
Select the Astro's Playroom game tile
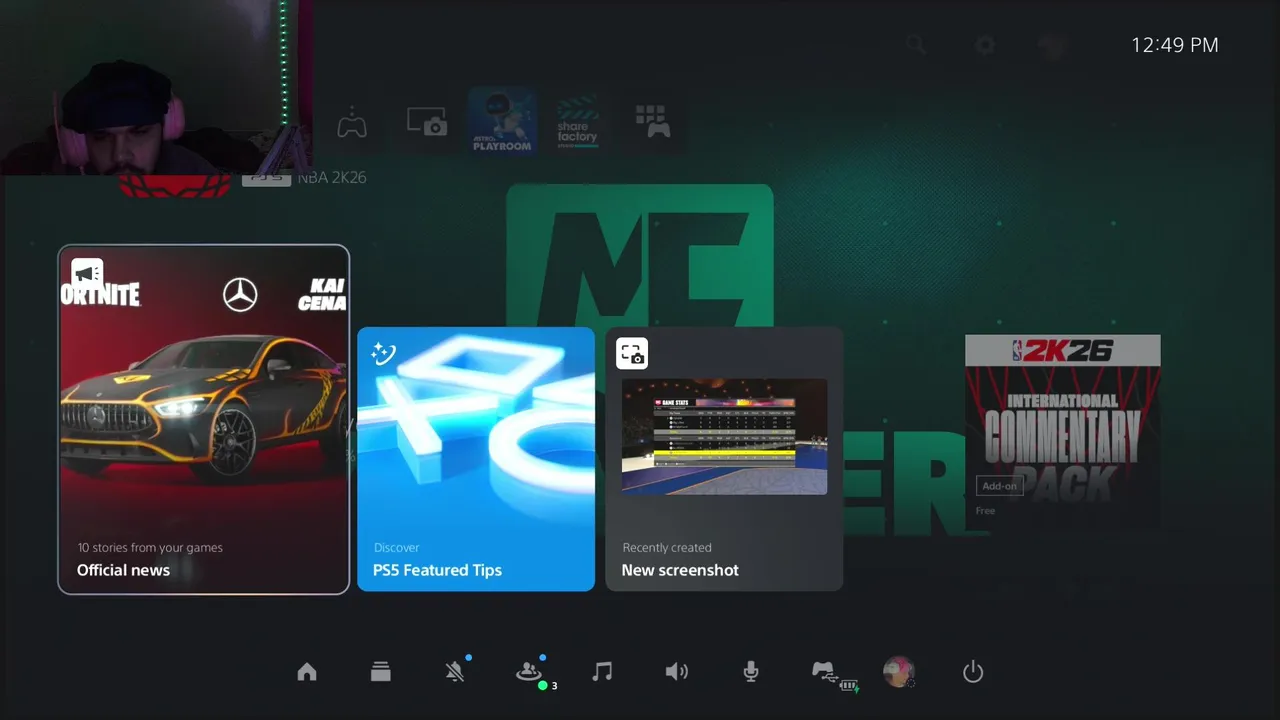point(503,123)
